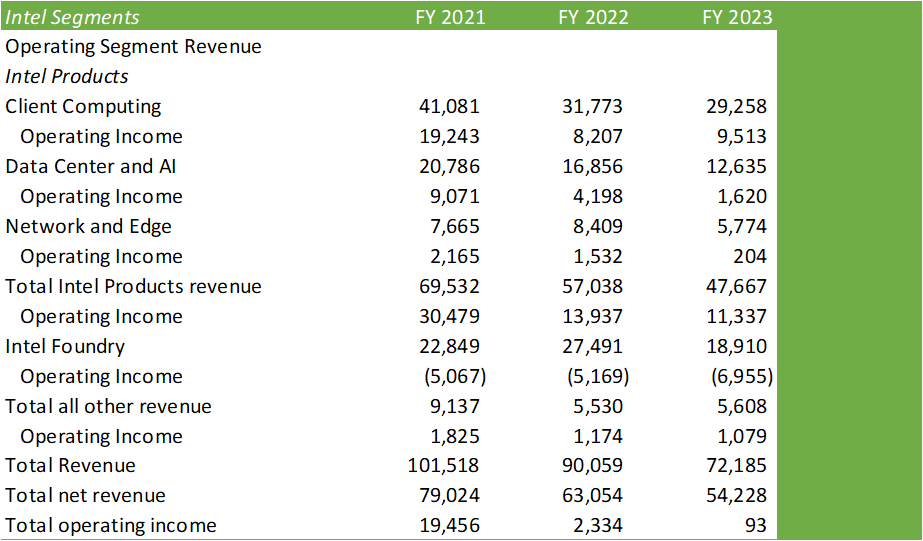Select net revenue value 63,054
The height and width of the screenshot is (541, 923).
point(592,496)
